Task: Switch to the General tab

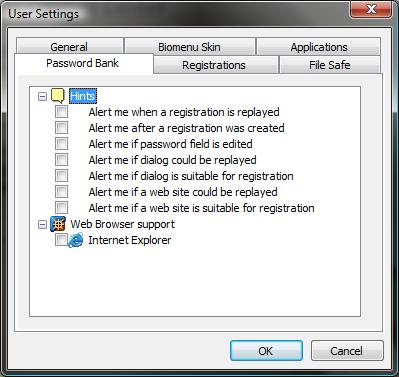Action: (x=69, y=47)
